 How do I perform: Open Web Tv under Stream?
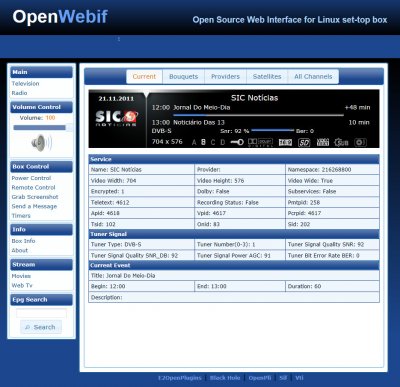coord(22,285)
